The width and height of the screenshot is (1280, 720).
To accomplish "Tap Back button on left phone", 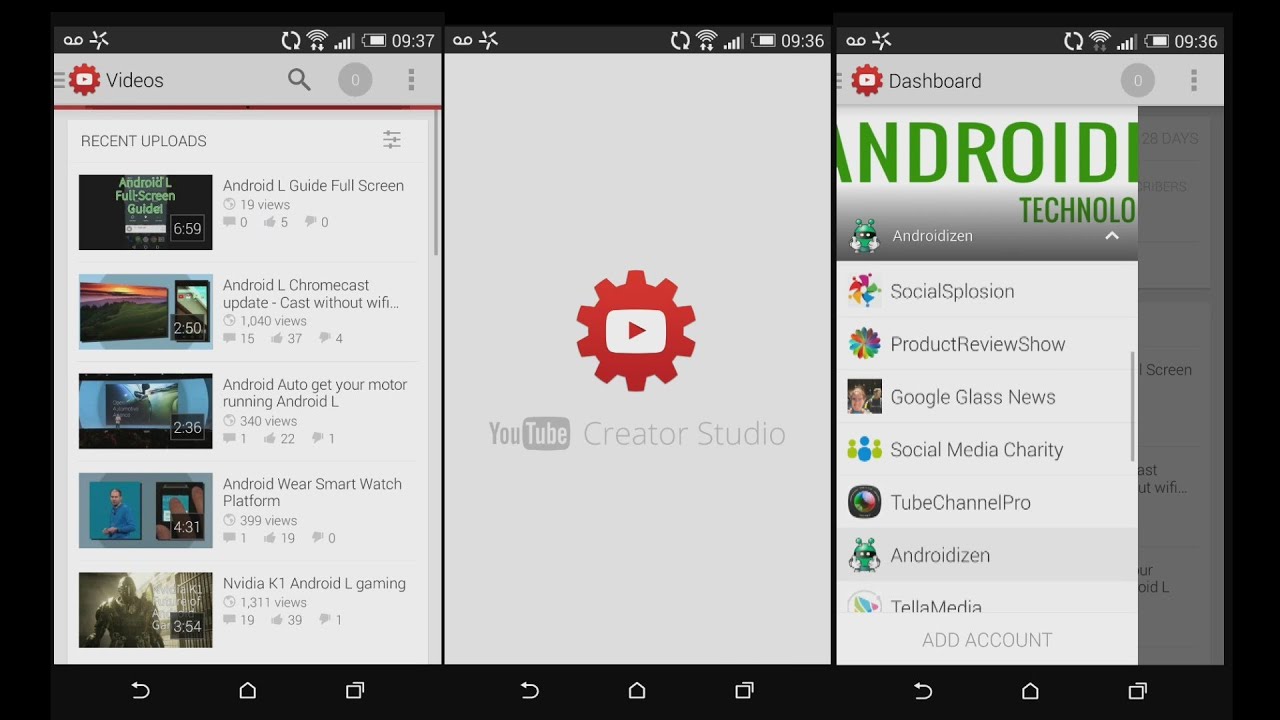I will pos(141,691).
